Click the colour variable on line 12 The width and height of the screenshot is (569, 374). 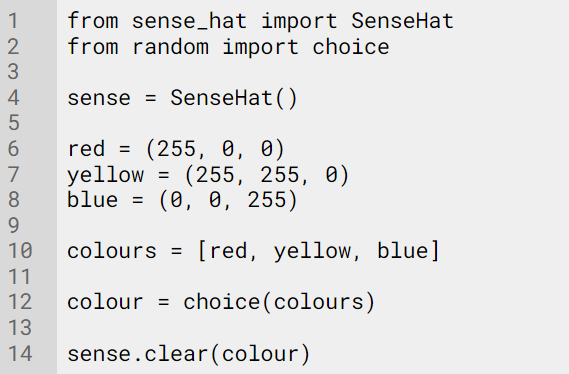tap(105, 302)
